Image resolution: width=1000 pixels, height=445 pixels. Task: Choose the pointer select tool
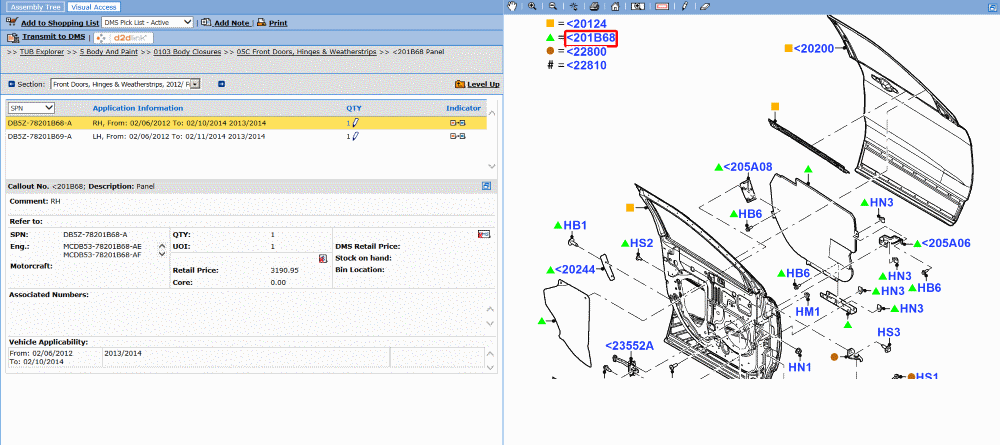(573, 6)
